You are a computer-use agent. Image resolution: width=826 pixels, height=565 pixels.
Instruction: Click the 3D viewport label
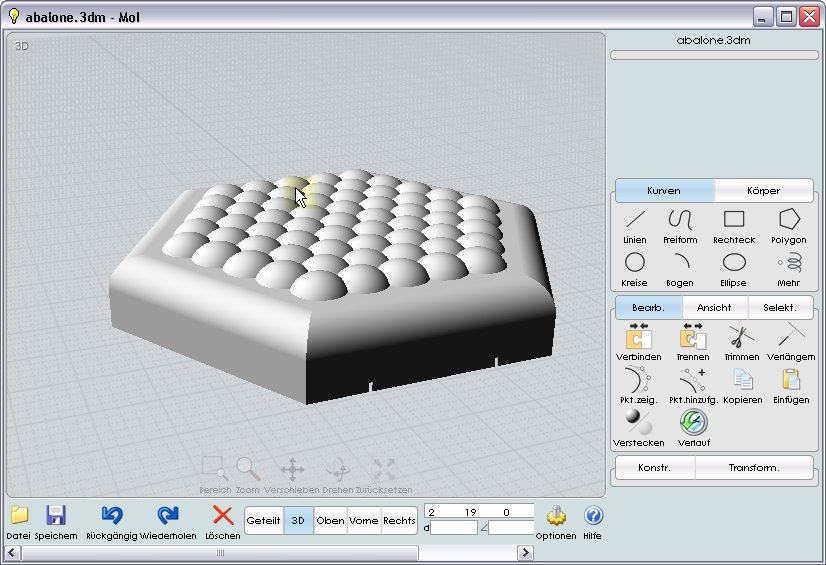click(21, 46)
